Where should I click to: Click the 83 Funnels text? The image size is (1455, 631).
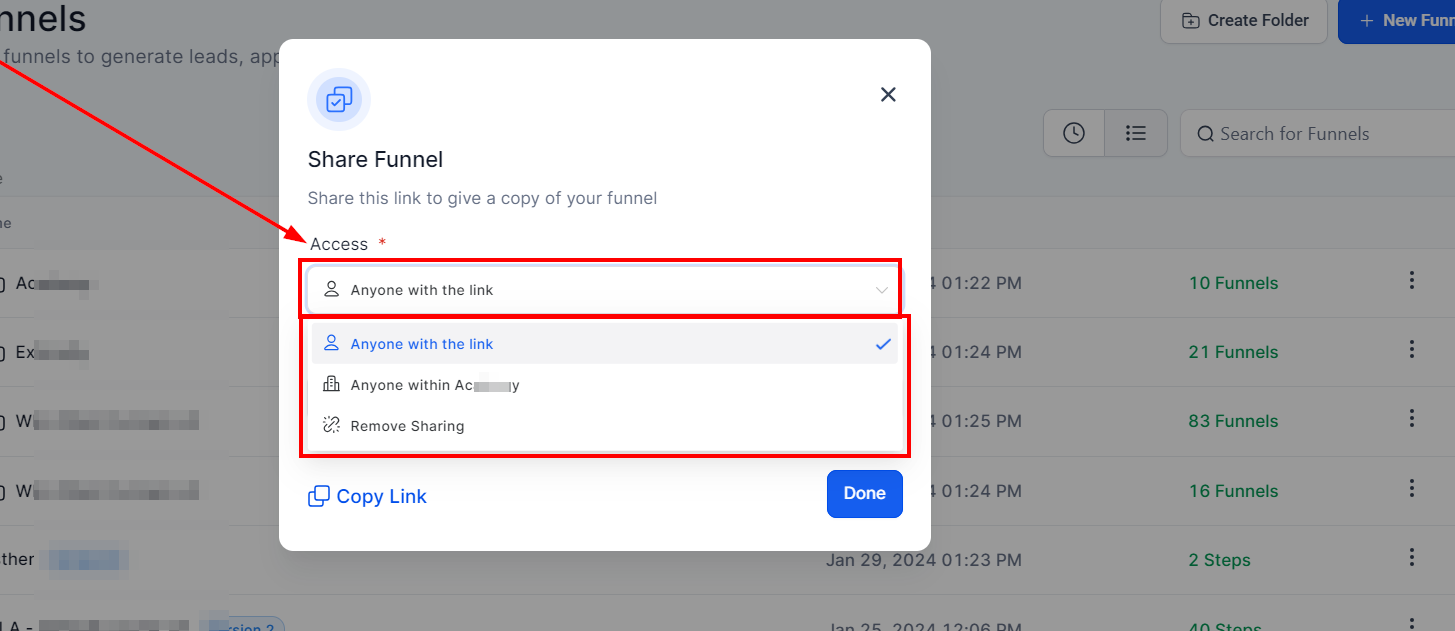tap(1233, 421)
